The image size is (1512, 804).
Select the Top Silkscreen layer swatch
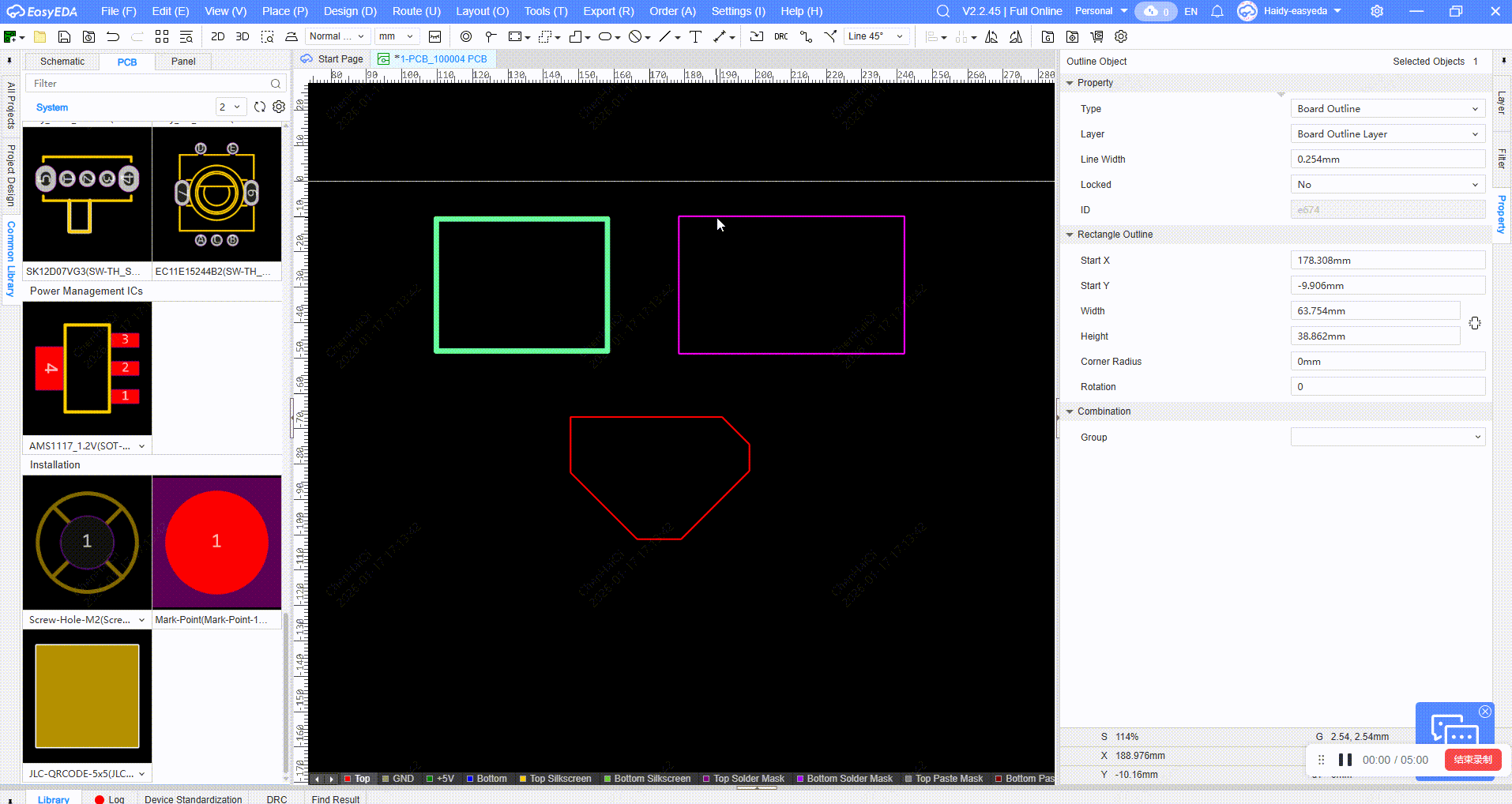click(522, 779)
